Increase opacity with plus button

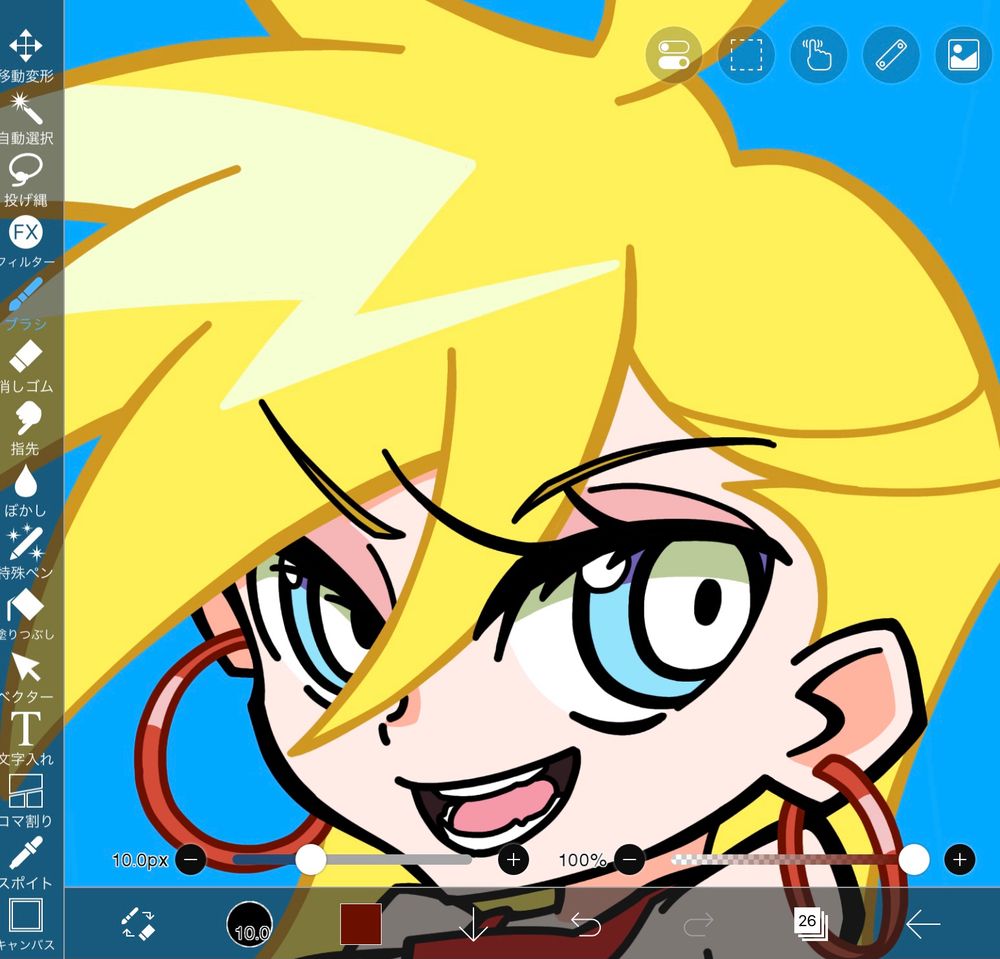click(960, 860)
